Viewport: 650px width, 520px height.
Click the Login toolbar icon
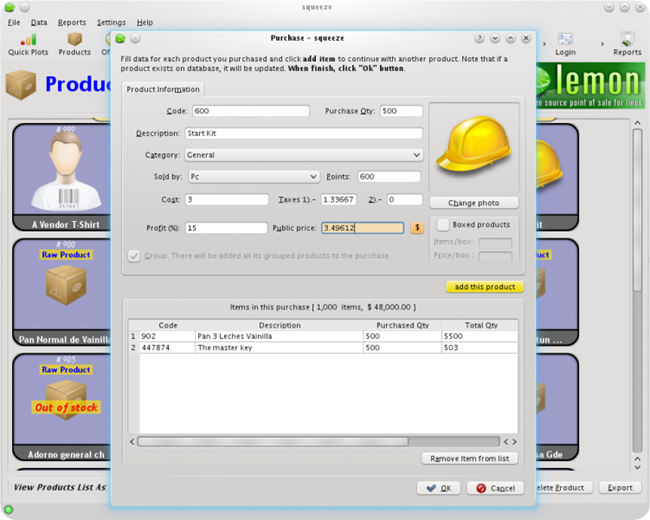coord(566,43)
